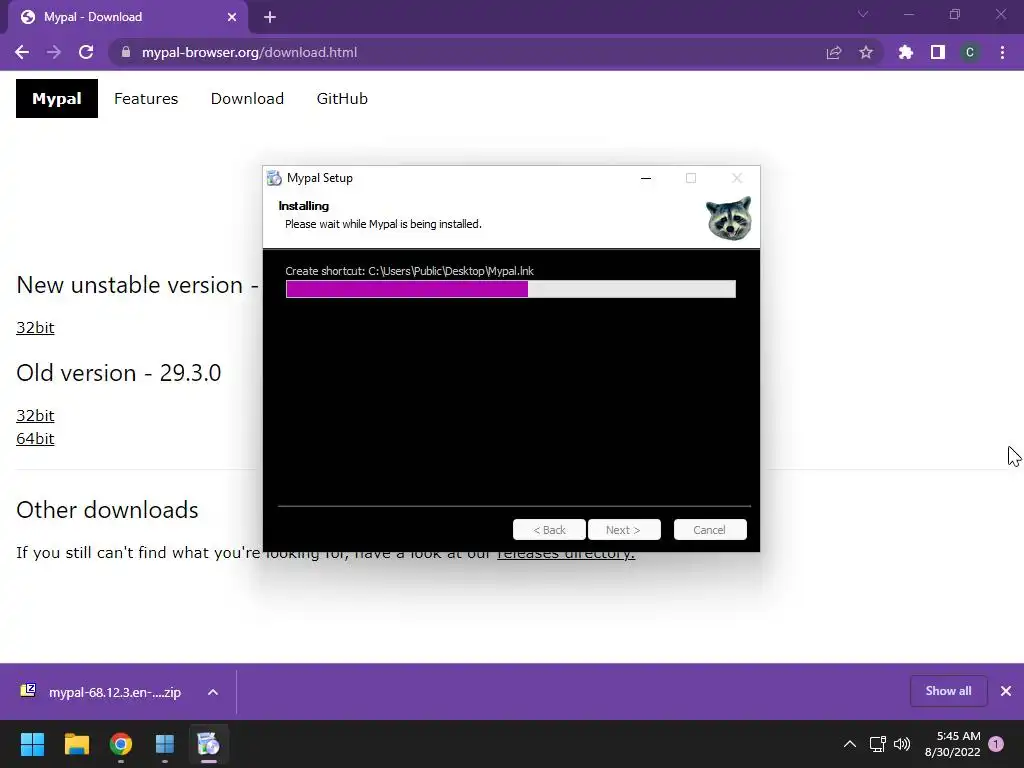Select the Mypal - Download tab
The image size is (1024, 768).
tap(127, 17)
